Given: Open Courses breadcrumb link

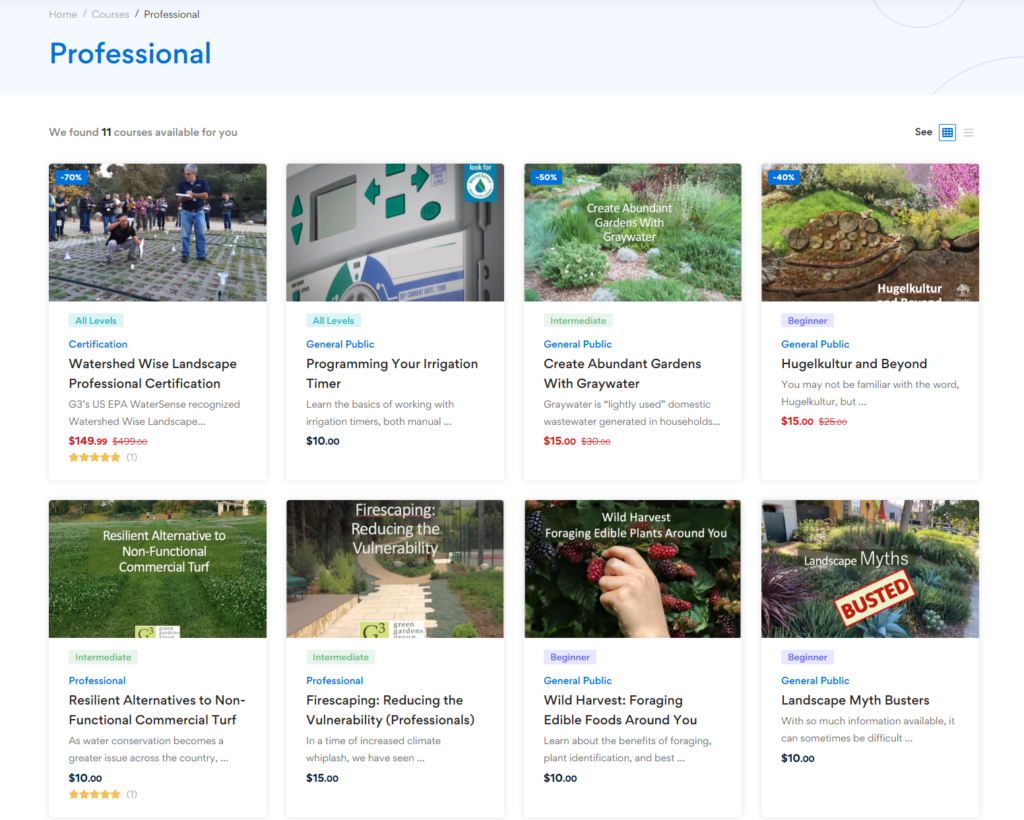Looking at the screenshot, I should (110, 14).
